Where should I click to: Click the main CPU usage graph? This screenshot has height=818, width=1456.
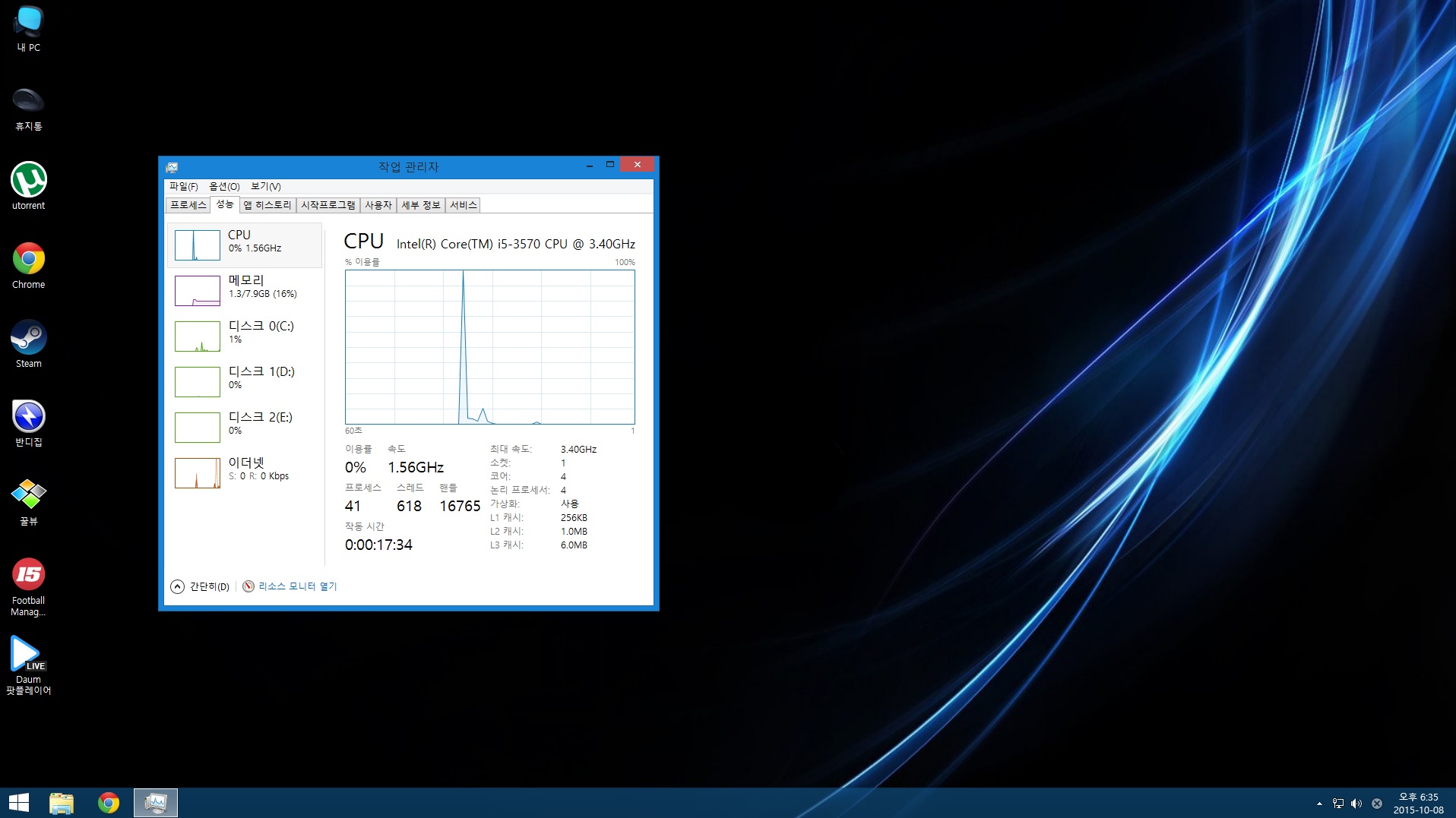coord(490,347)
